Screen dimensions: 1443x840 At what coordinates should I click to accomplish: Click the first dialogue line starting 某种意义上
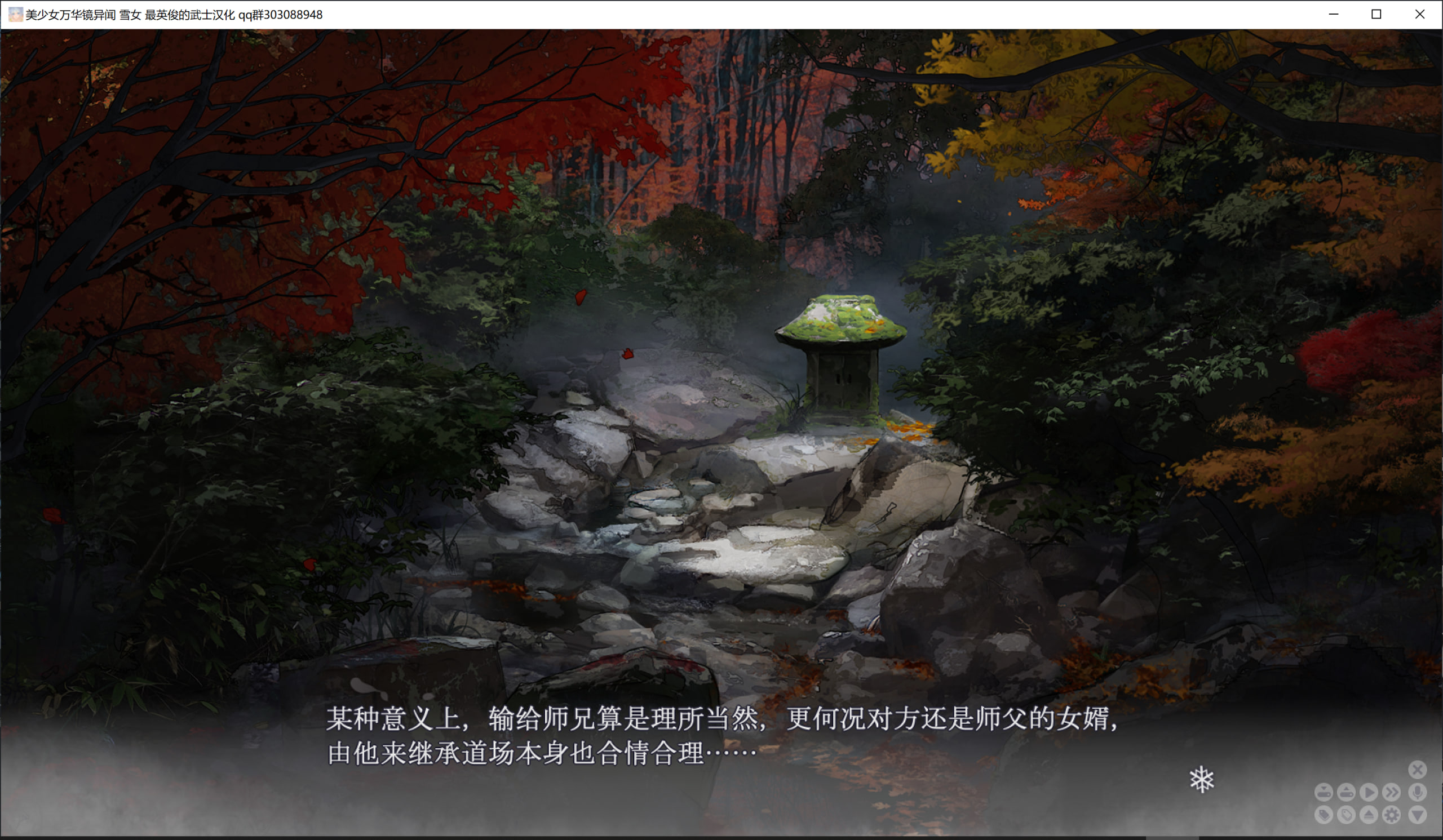point(721,719)
